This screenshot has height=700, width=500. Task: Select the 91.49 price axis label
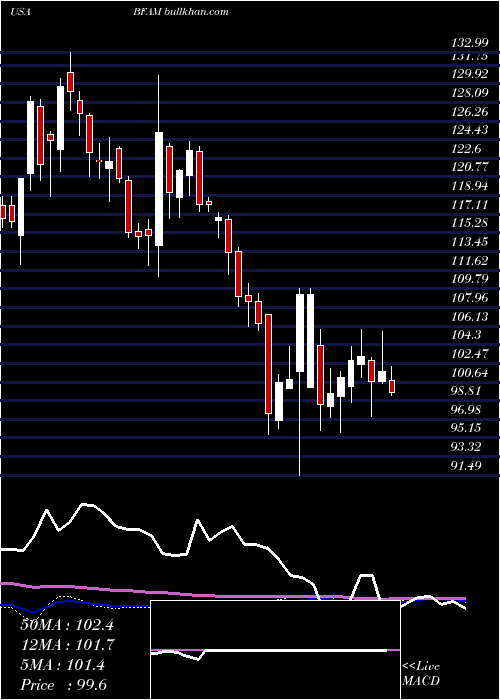tap(467, 466)
